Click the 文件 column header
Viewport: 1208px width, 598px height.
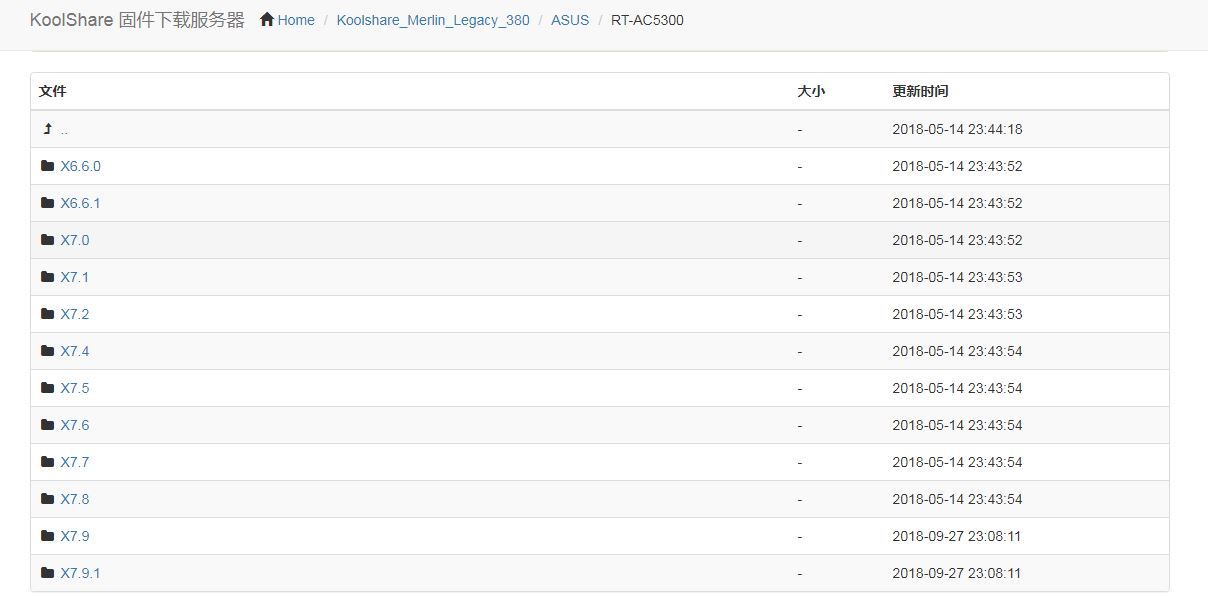52,91
